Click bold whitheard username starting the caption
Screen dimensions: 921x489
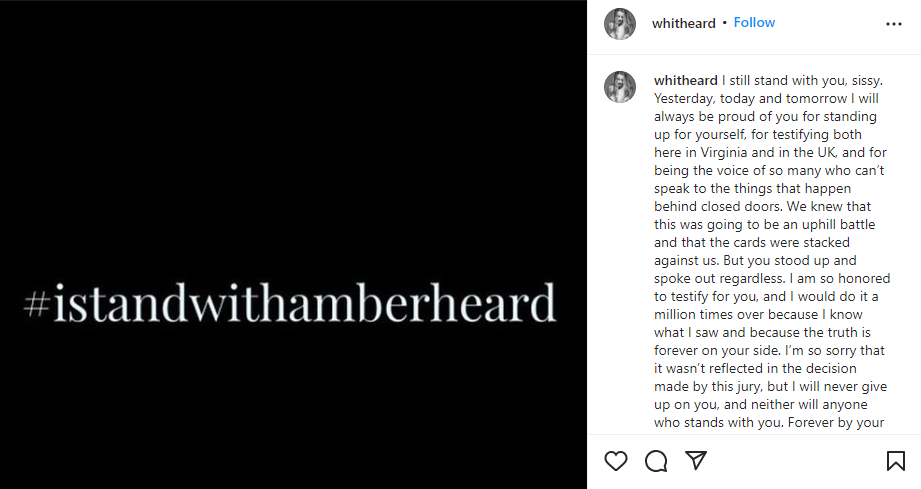(685, 80)
